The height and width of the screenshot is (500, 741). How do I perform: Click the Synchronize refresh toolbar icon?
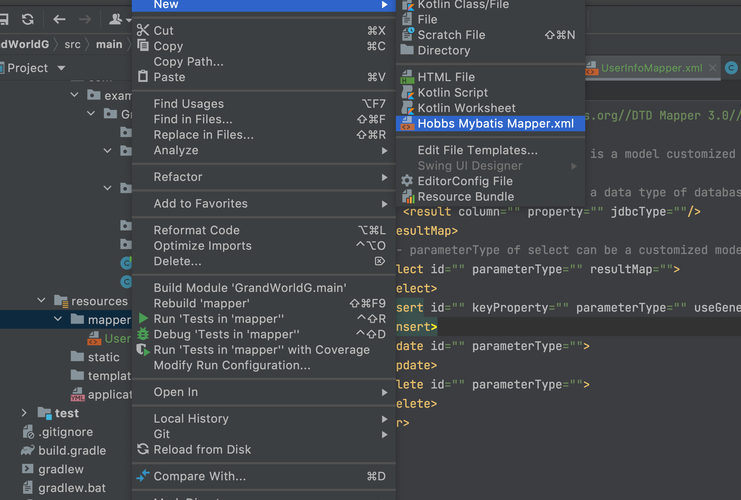pyautogui.click(x=28, y=19)
